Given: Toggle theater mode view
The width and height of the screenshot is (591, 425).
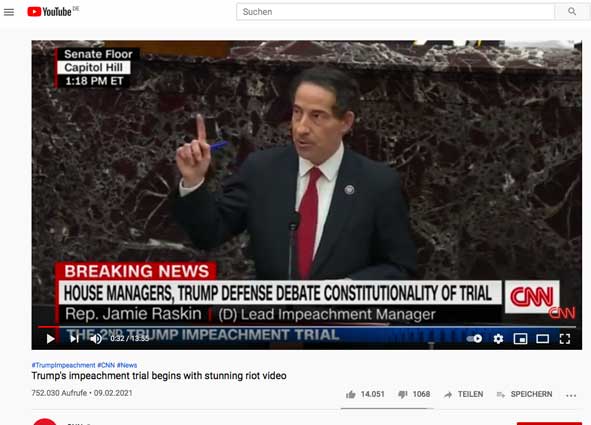Looking at the screenshot, I should click(543, 339).
